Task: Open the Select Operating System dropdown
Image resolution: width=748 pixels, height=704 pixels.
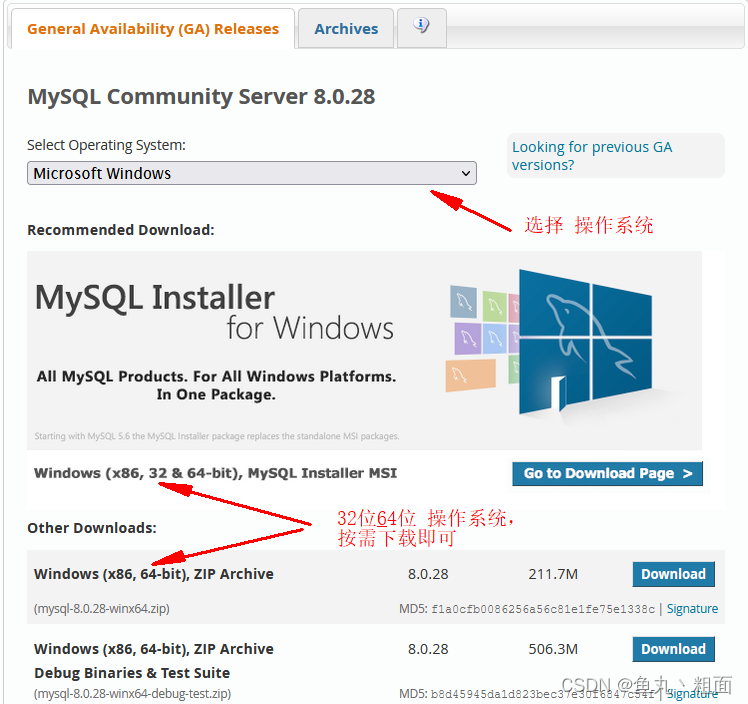Action: click(252, 173)
